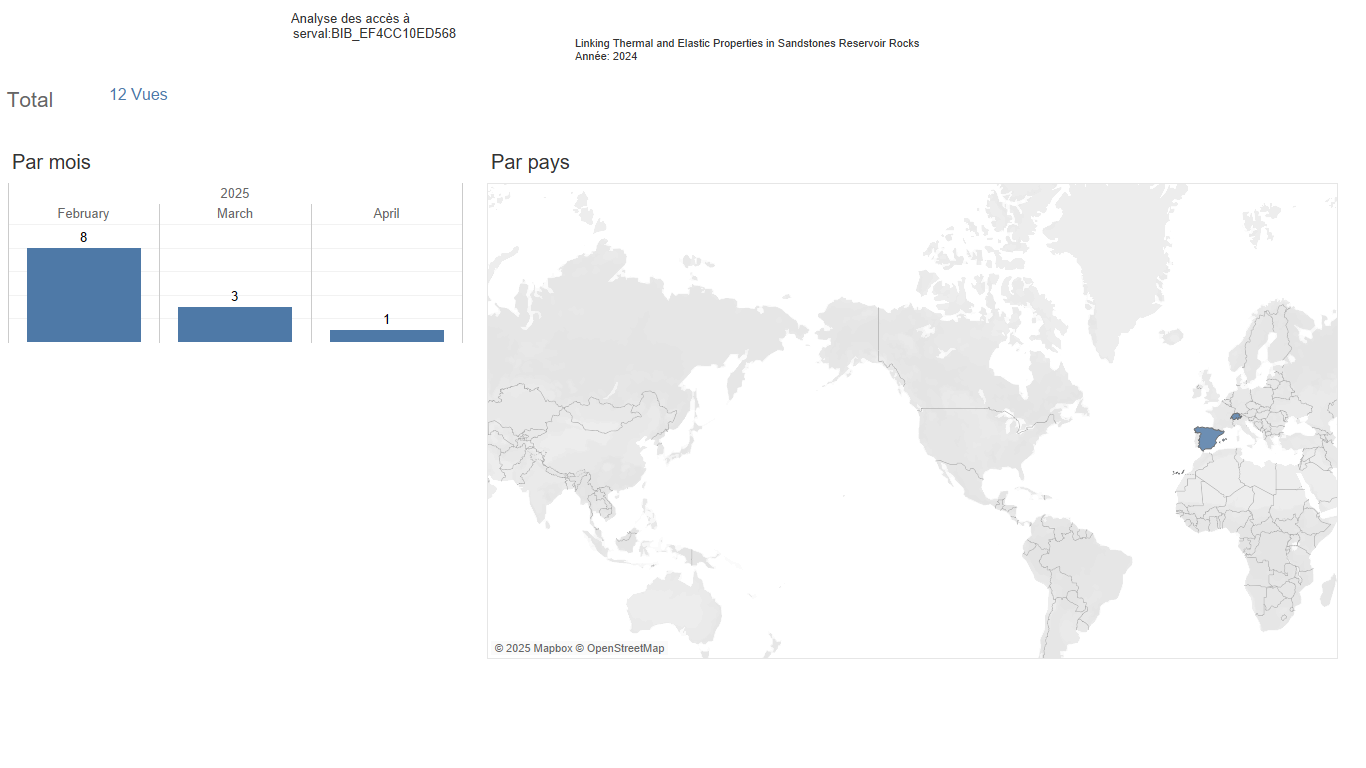The height and width of the screenshot is (768, 1366).
Task: Click the "March" column header
Action: pyautogui.click(x=235, y=214)
